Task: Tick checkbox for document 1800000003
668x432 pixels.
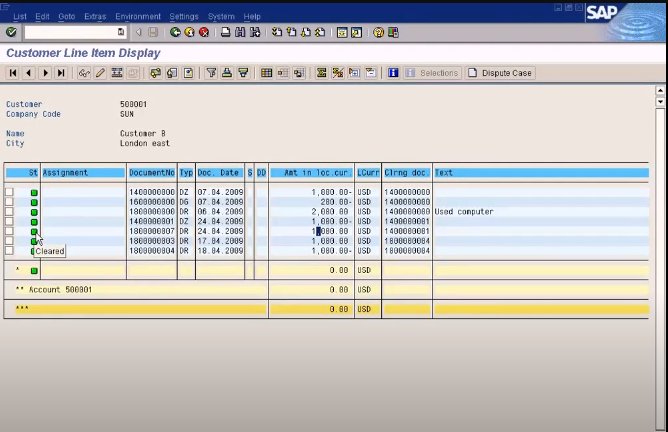Action: [x=9, y=241]
